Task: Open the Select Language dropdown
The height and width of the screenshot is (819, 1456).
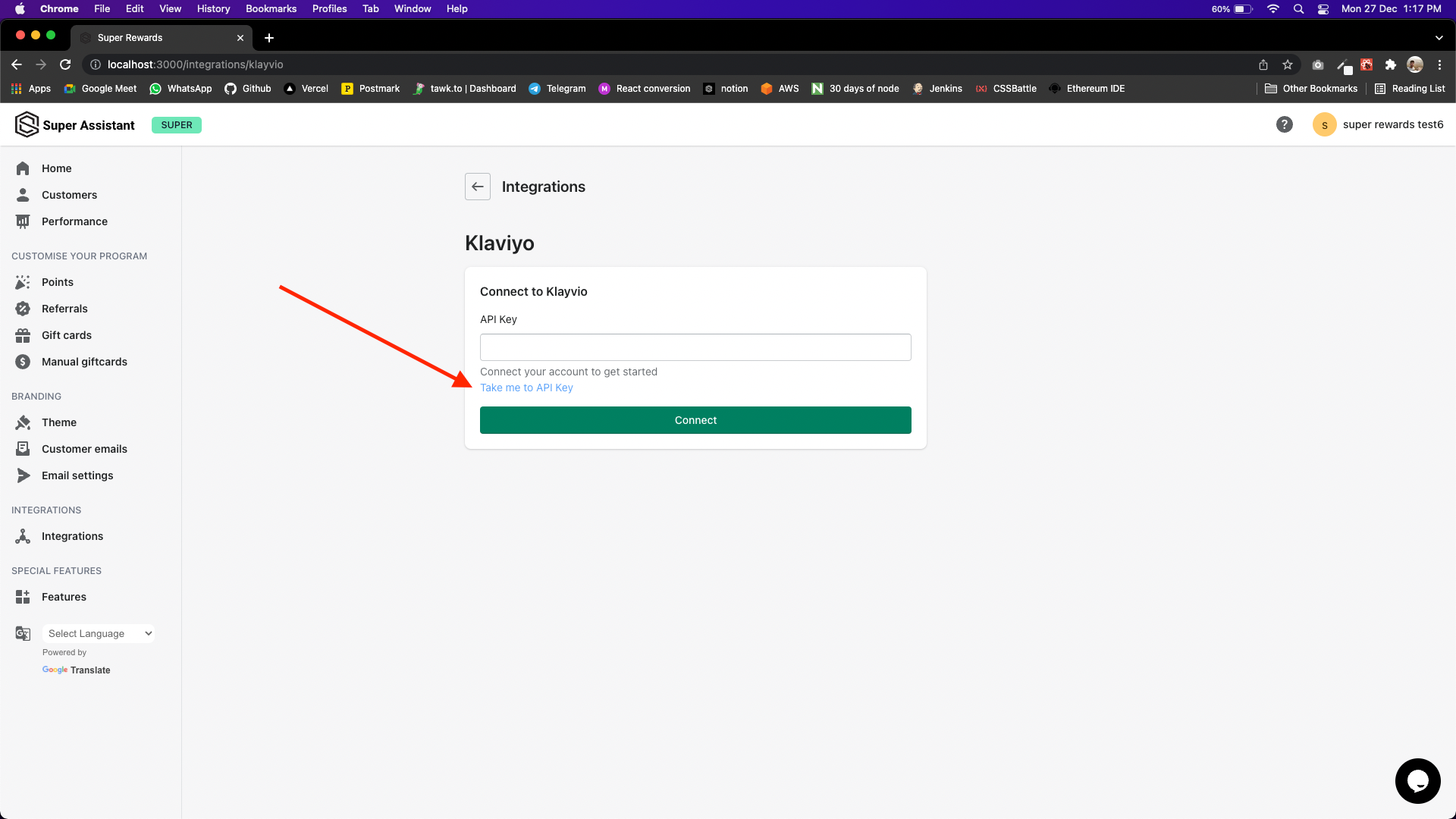Action: coord(99,633)
